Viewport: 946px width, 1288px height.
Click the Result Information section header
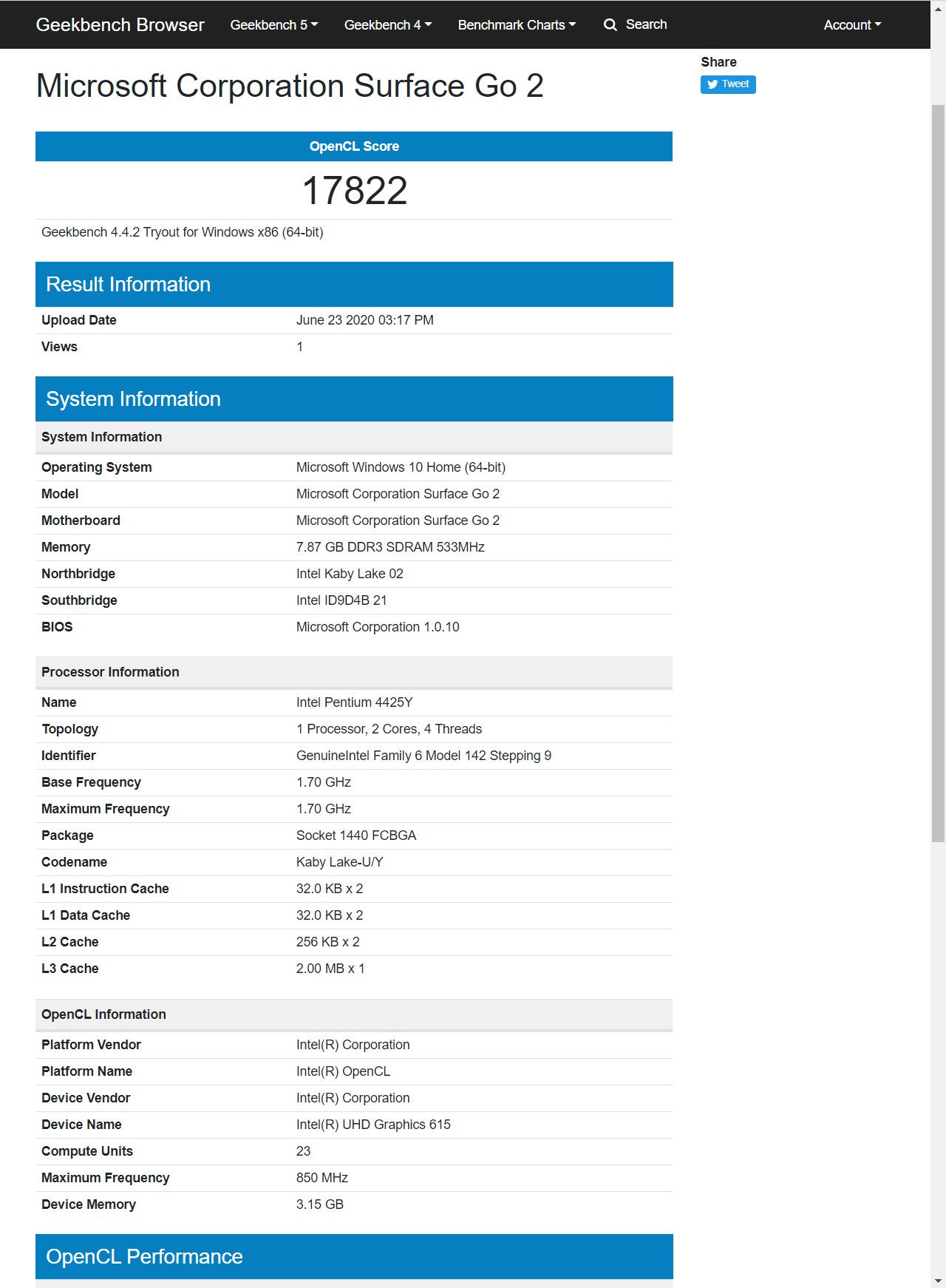pos(354,284)
